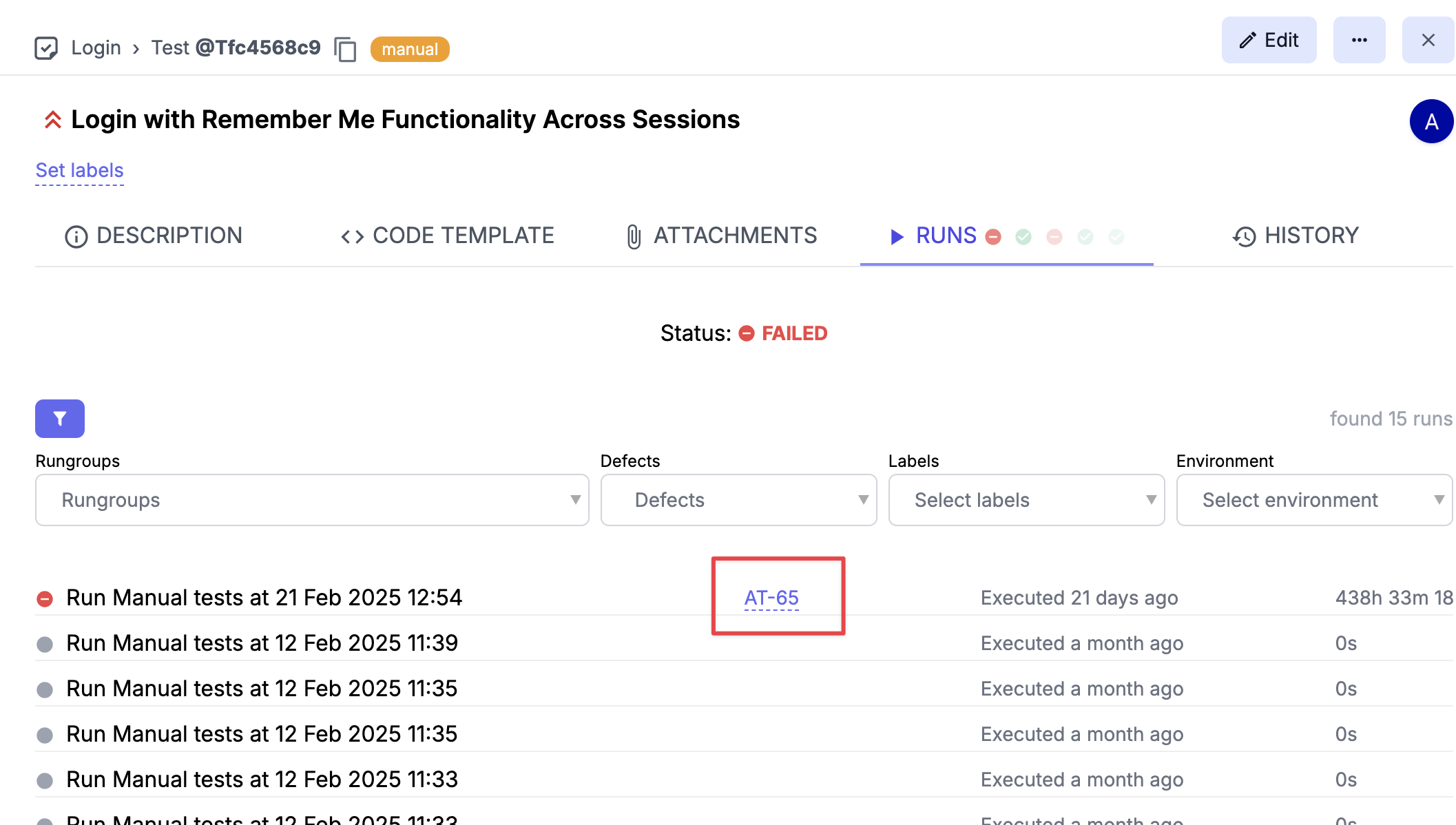Image resolution: width=1456 pixels, height=825 pixels.
Task: Expand the Rungroups dropdown
Action: pyautogui.click(x=312, y=500)
